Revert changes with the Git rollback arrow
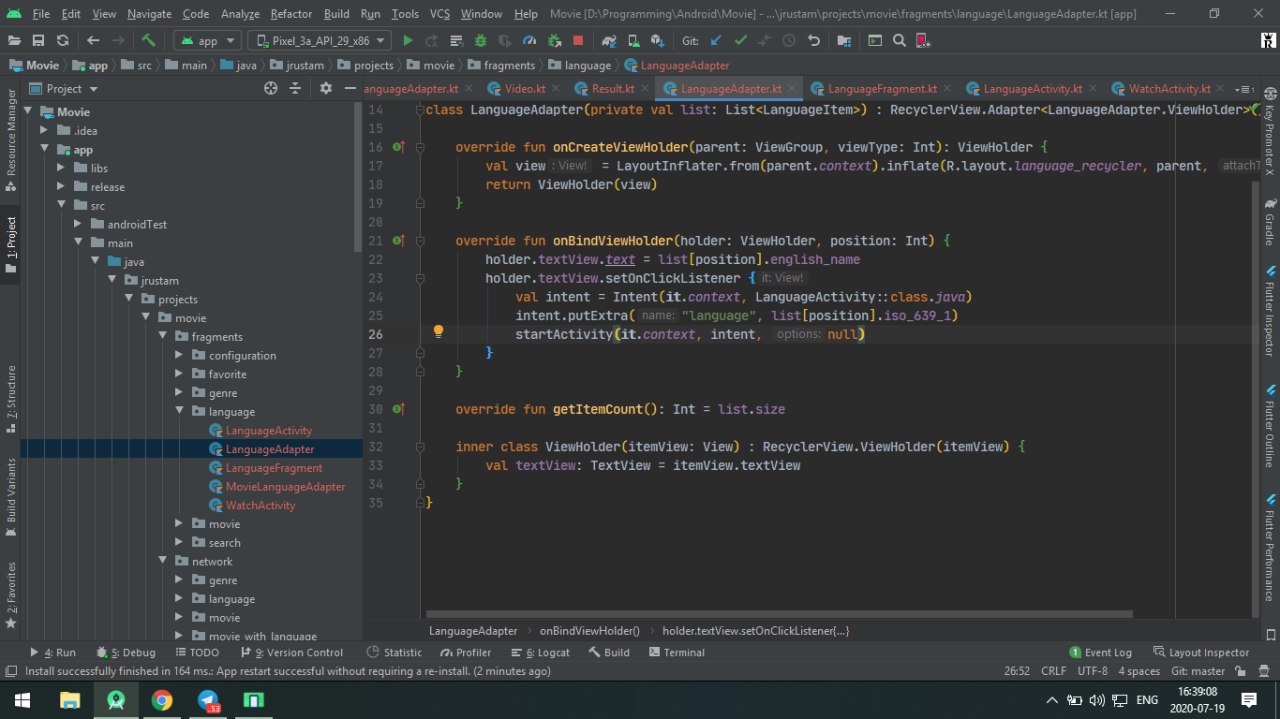 [x=814, y=41]
